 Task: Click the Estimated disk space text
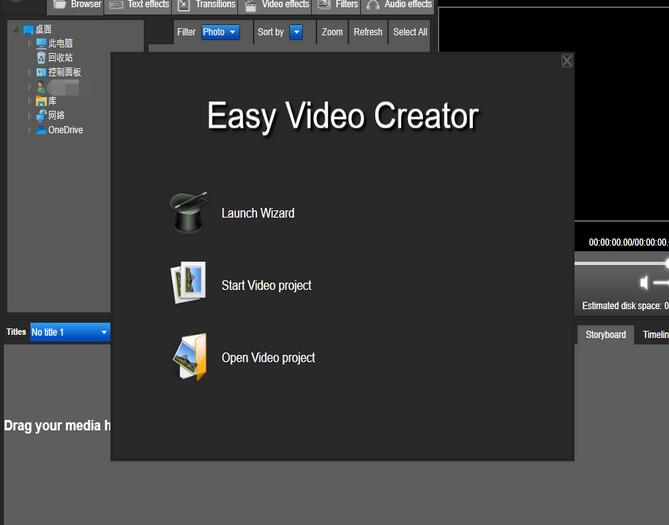click(625, 306)
